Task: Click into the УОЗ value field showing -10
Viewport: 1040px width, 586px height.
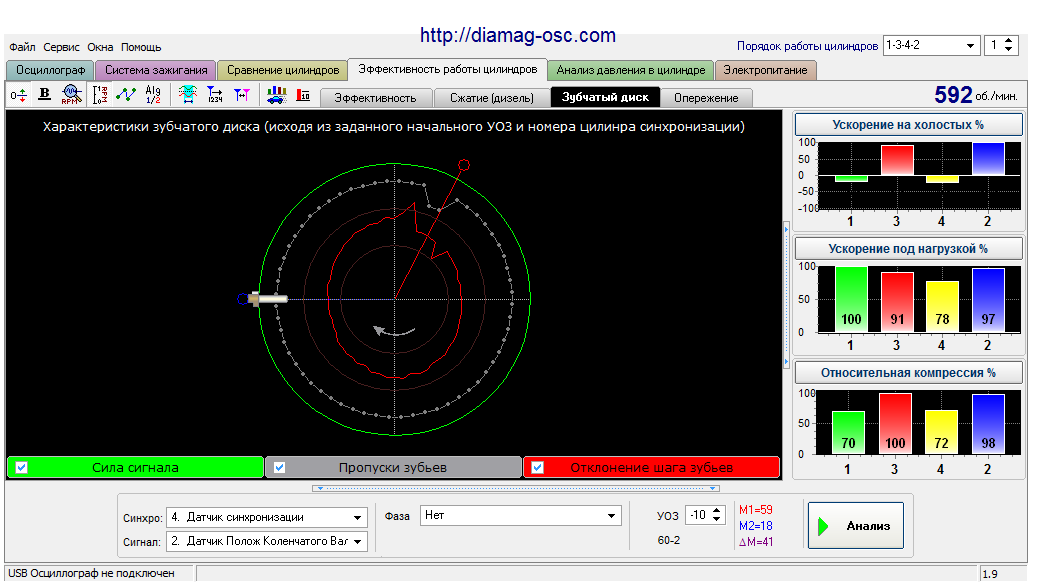Action: [x=698, y=515]
